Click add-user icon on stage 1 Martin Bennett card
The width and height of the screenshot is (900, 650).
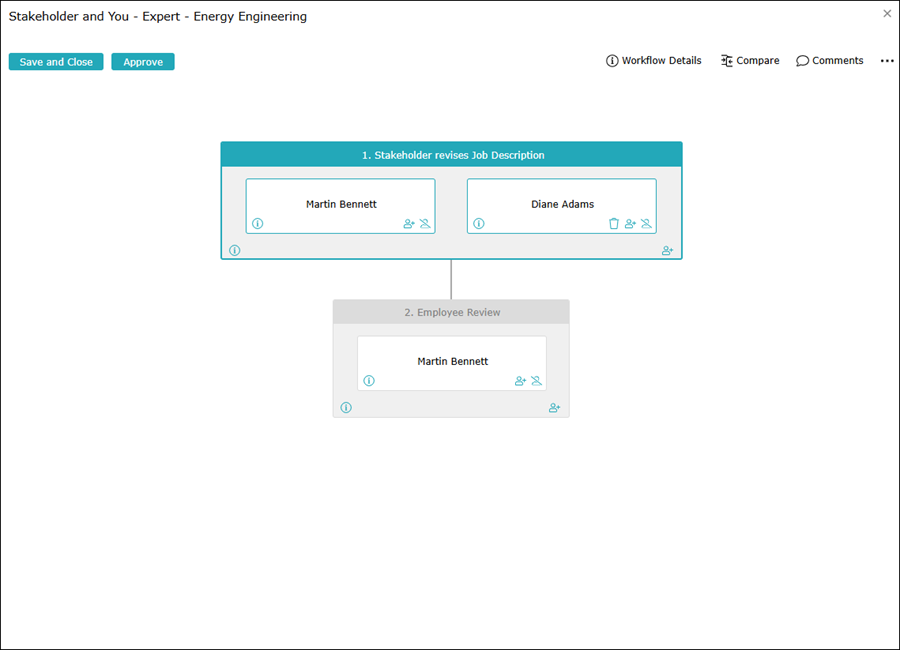coord(409,224)
